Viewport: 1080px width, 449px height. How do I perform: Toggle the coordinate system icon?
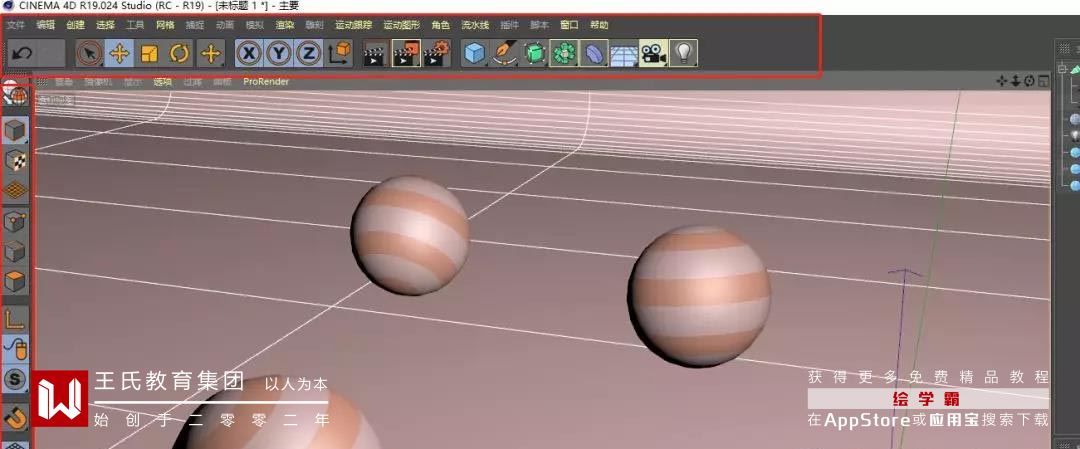click(x=339, y=53)
